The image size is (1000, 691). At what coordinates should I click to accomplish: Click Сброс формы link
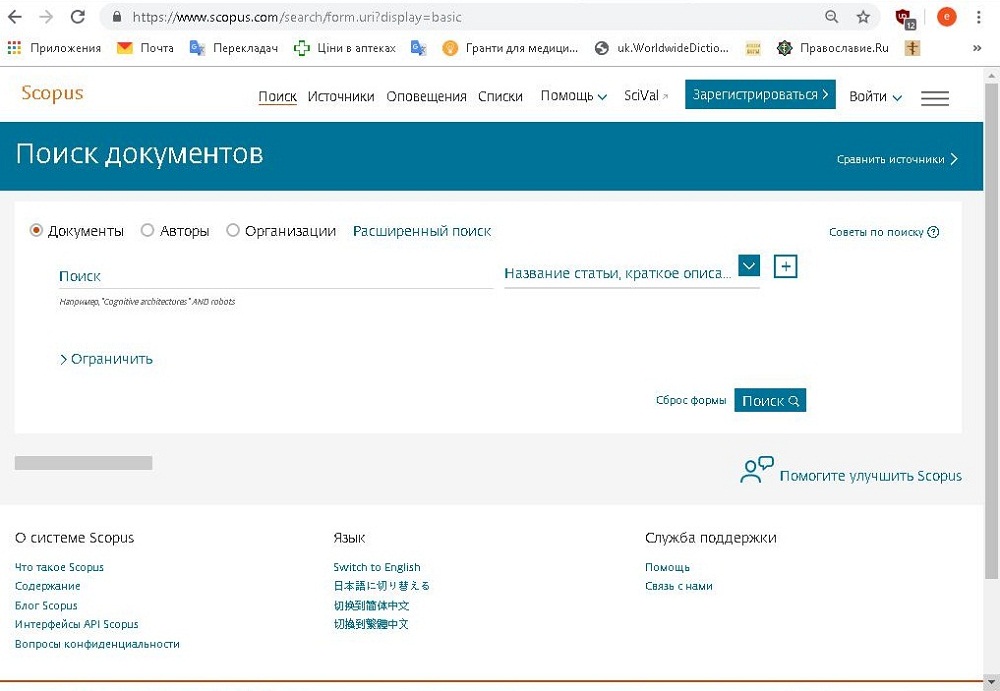691,401
